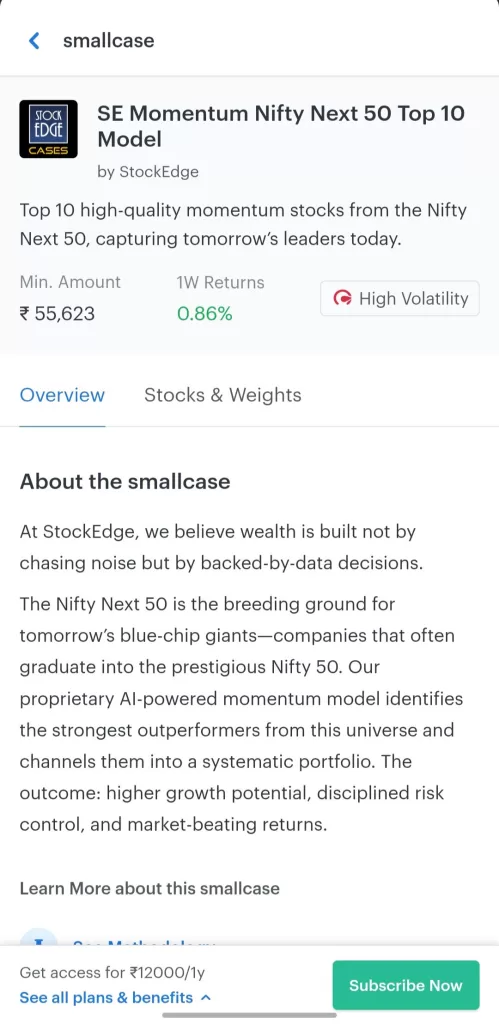The height and width of the screenshot is (1024, 499).
Task: Tap the Get access for ₹12000/1y text
Action: tap(112, 972)
